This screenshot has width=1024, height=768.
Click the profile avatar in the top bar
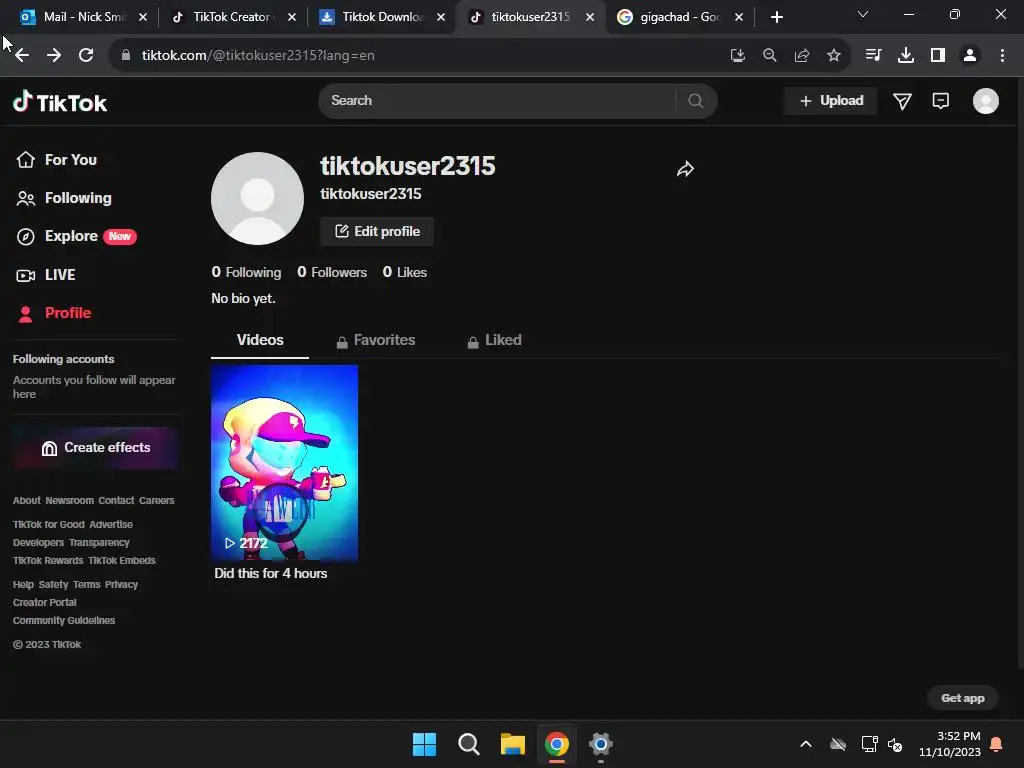point(985,101)
